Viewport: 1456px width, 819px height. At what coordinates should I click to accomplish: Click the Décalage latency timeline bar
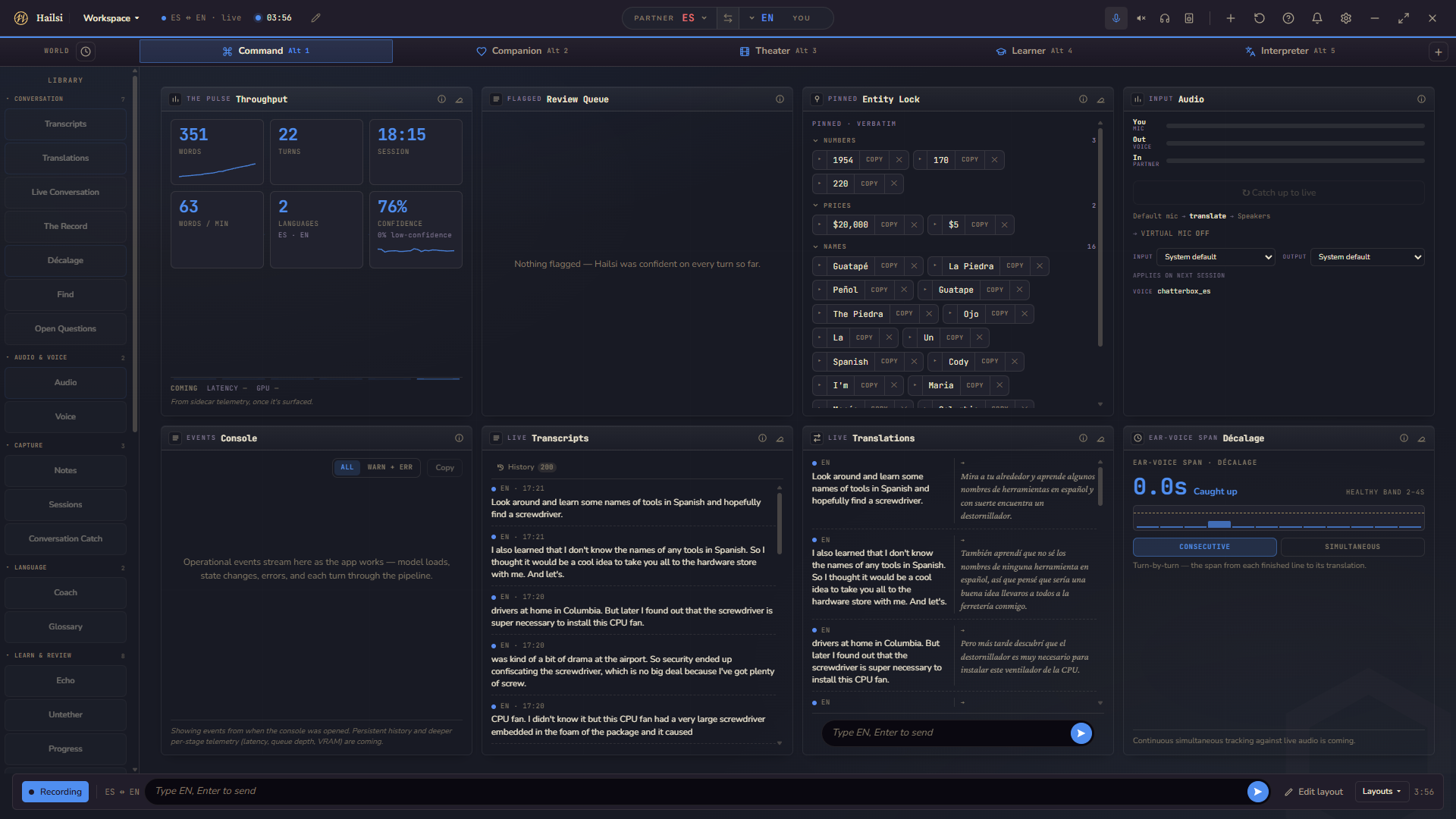point(1279,519)
